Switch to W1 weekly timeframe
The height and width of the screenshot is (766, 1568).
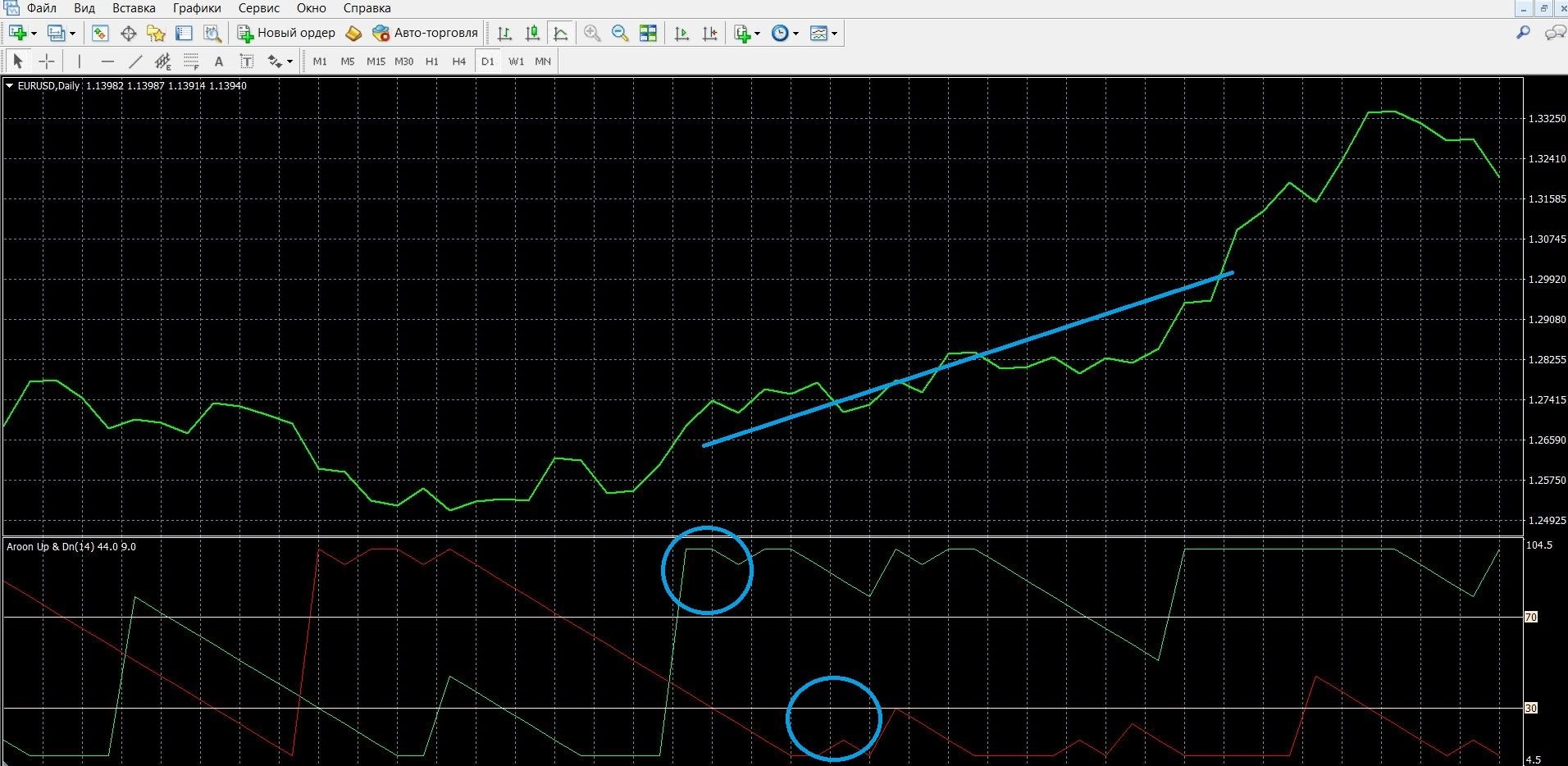(516, 62)
